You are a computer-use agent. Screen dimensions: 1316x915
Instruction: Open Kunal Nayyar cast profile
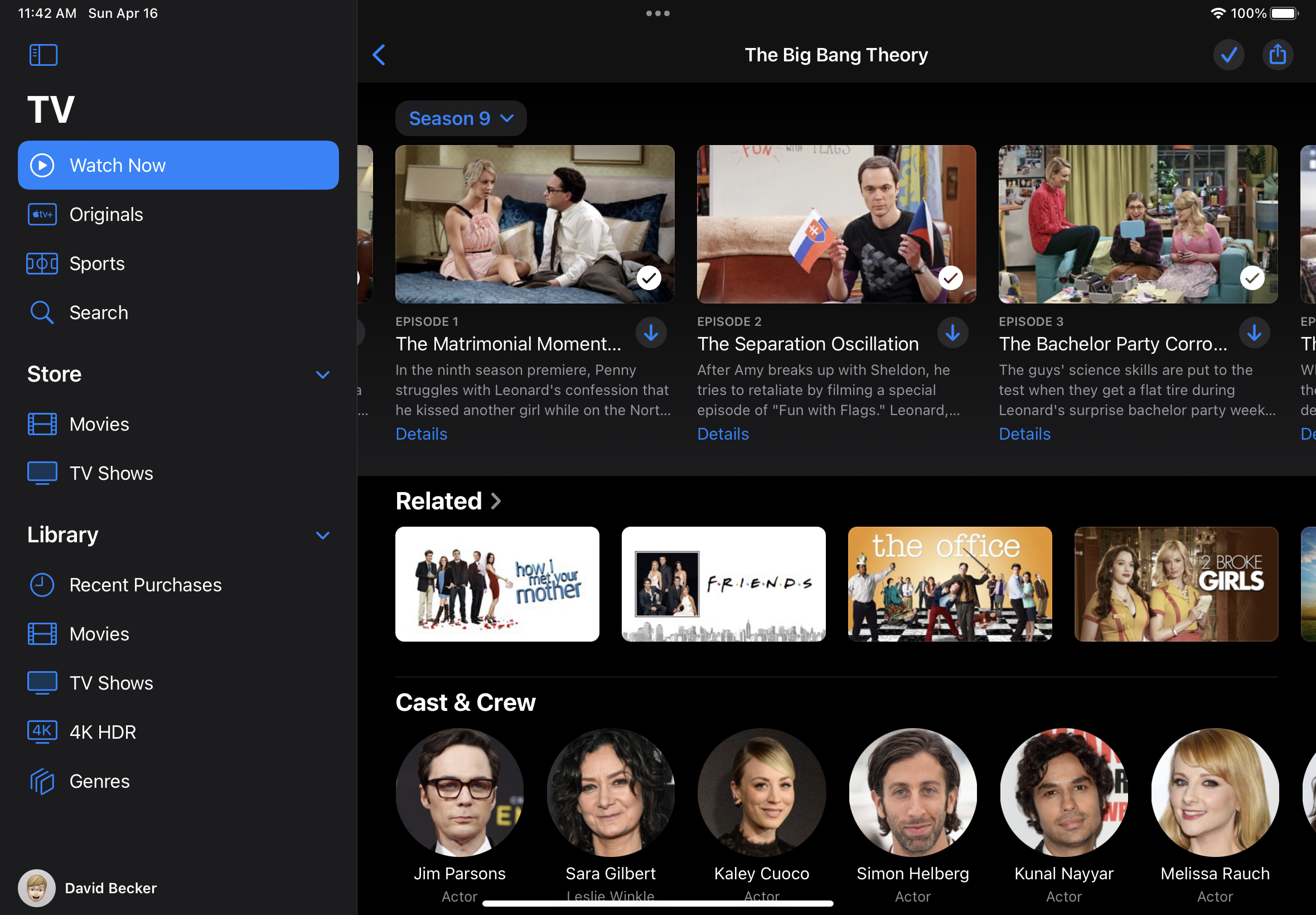[x=1064, y=792]
